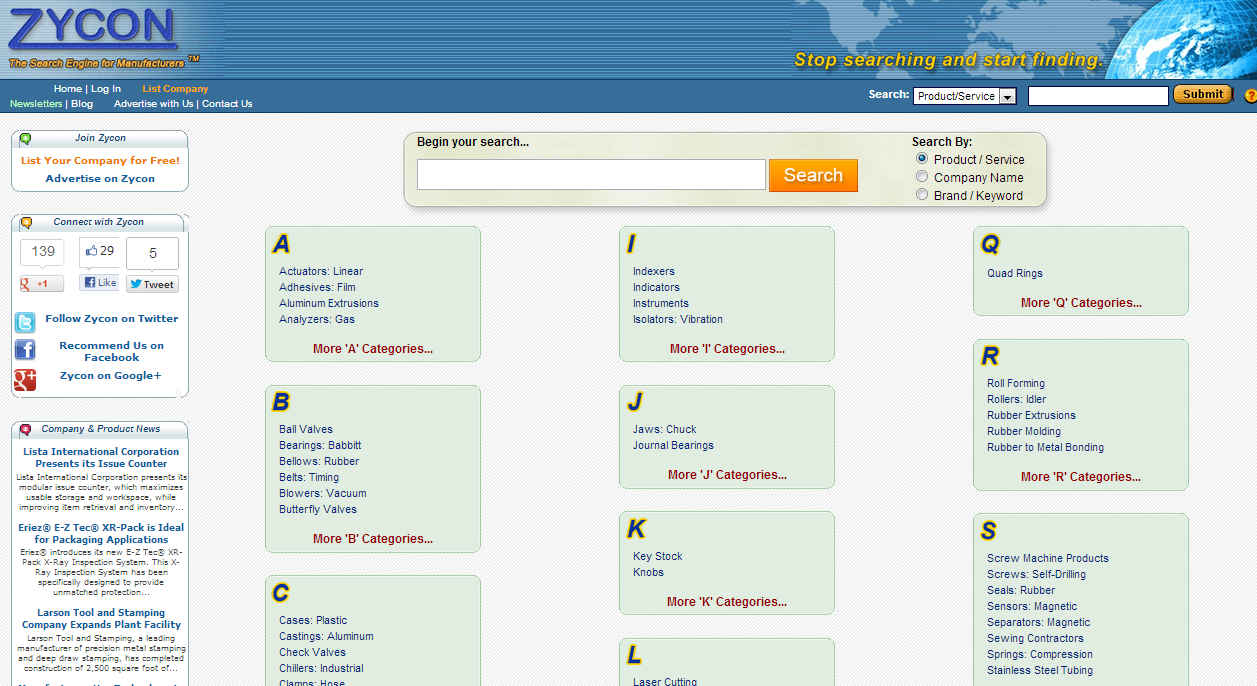Open Journal Bearings category

pyautogui.click(x=674, y=445)
